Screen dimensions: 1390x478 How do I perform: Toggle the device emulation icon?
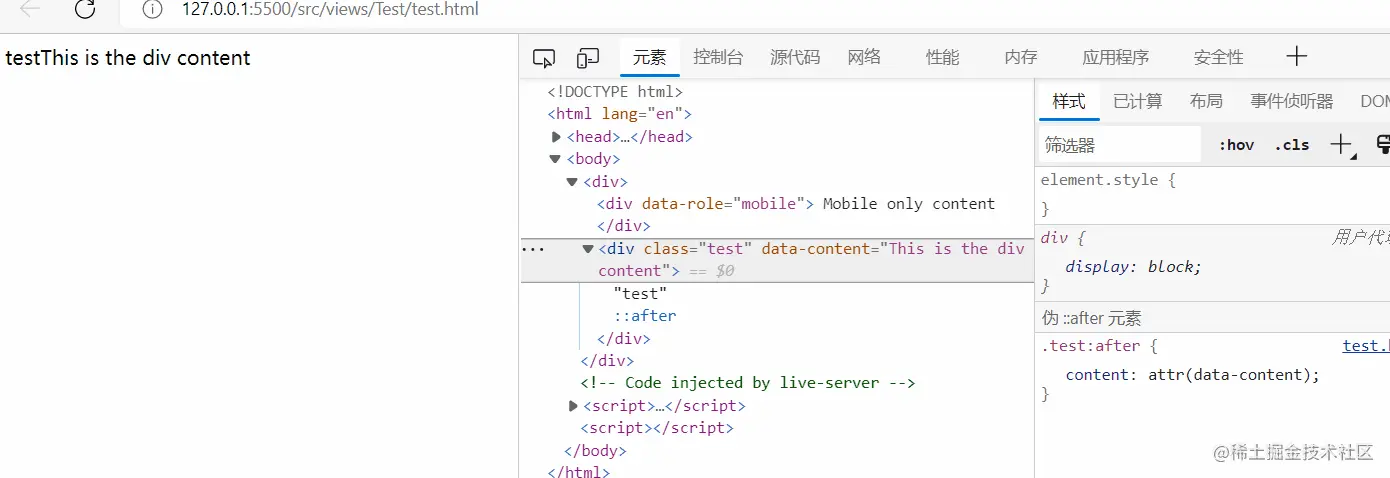(588, 58)
